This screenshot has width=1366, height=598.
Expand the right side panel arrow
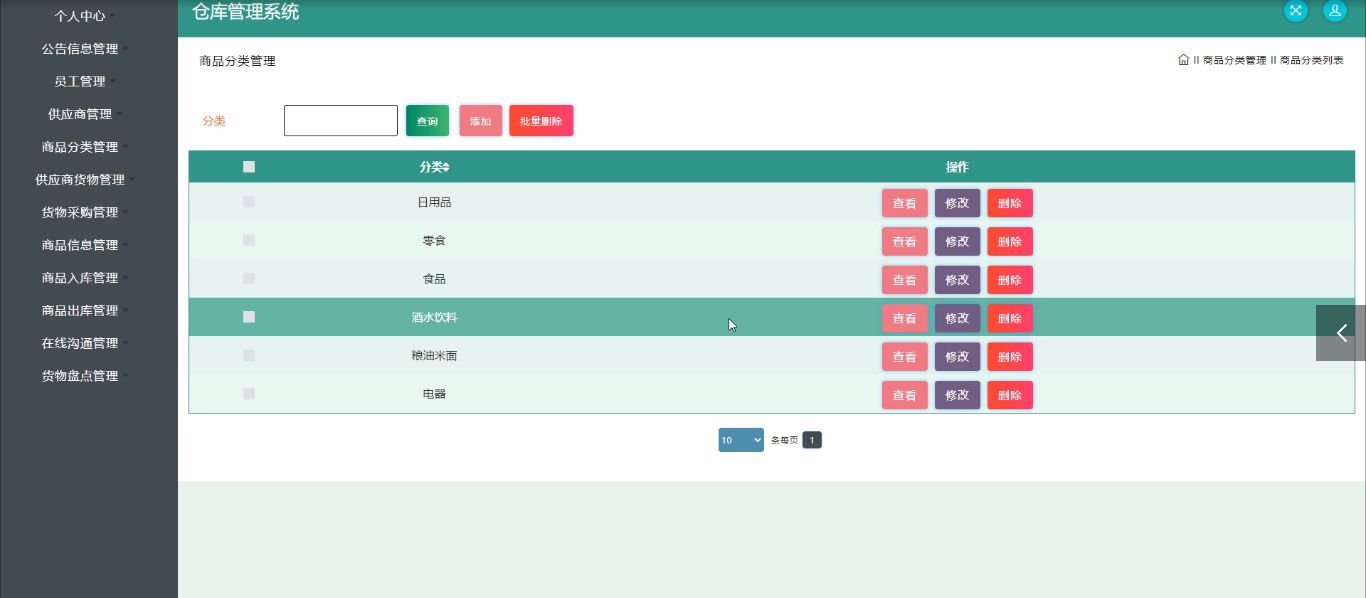point(1341,333)
